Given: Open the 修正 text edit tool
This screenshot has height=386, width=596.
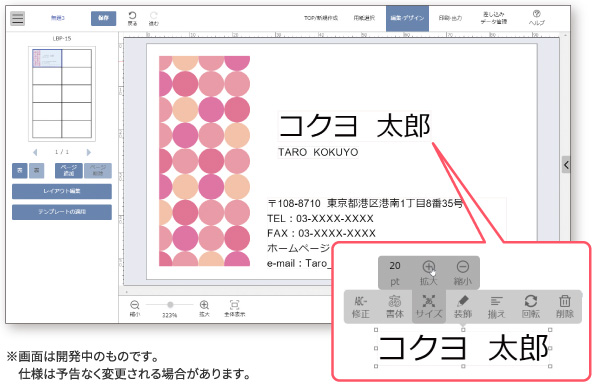Looking at the screenshot, I should [361, 307].
